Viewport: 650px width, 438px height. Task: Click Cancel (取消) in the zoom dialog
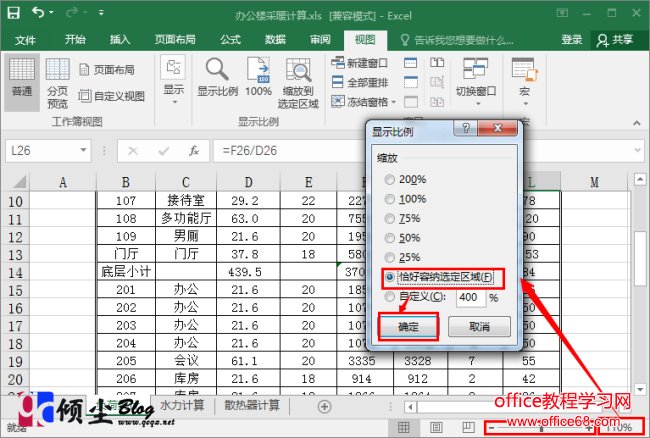point(479,327)
